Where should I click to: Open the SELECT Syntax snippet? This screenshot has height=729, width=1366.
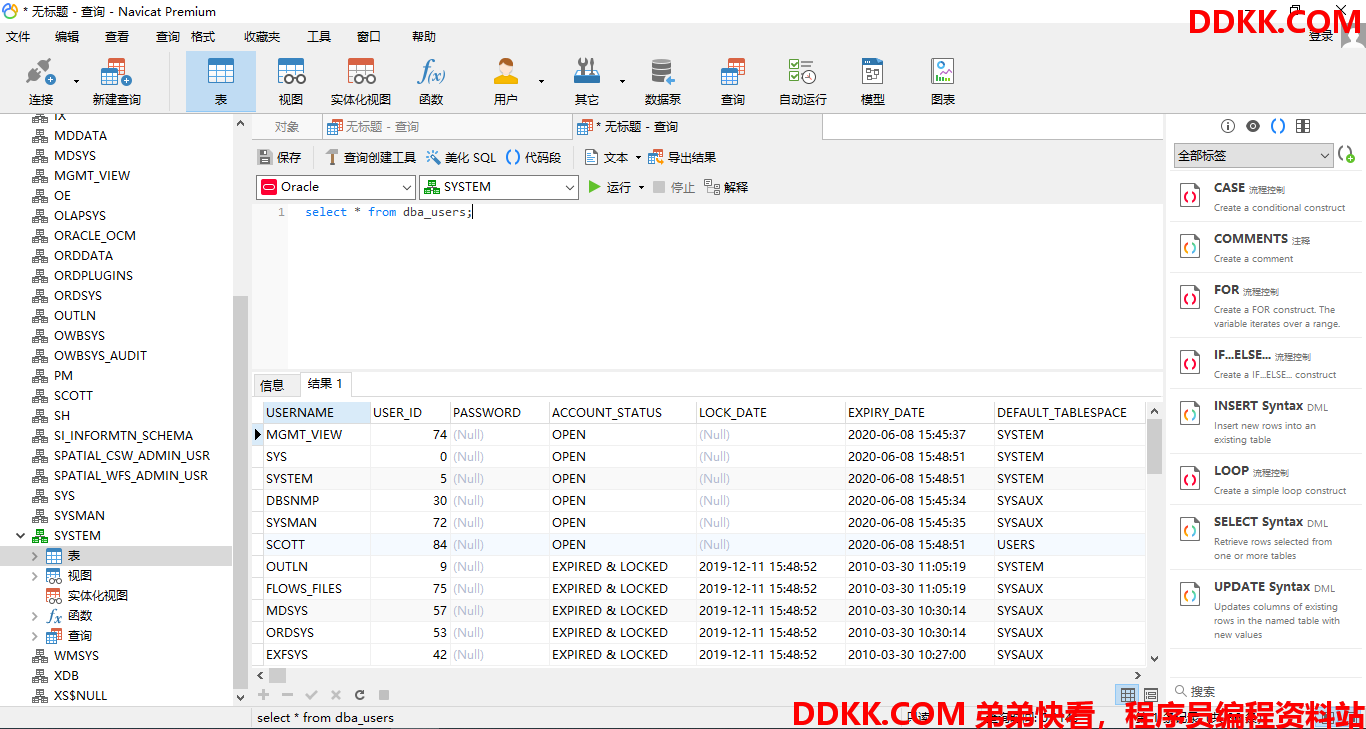(x=1265, y=538)
